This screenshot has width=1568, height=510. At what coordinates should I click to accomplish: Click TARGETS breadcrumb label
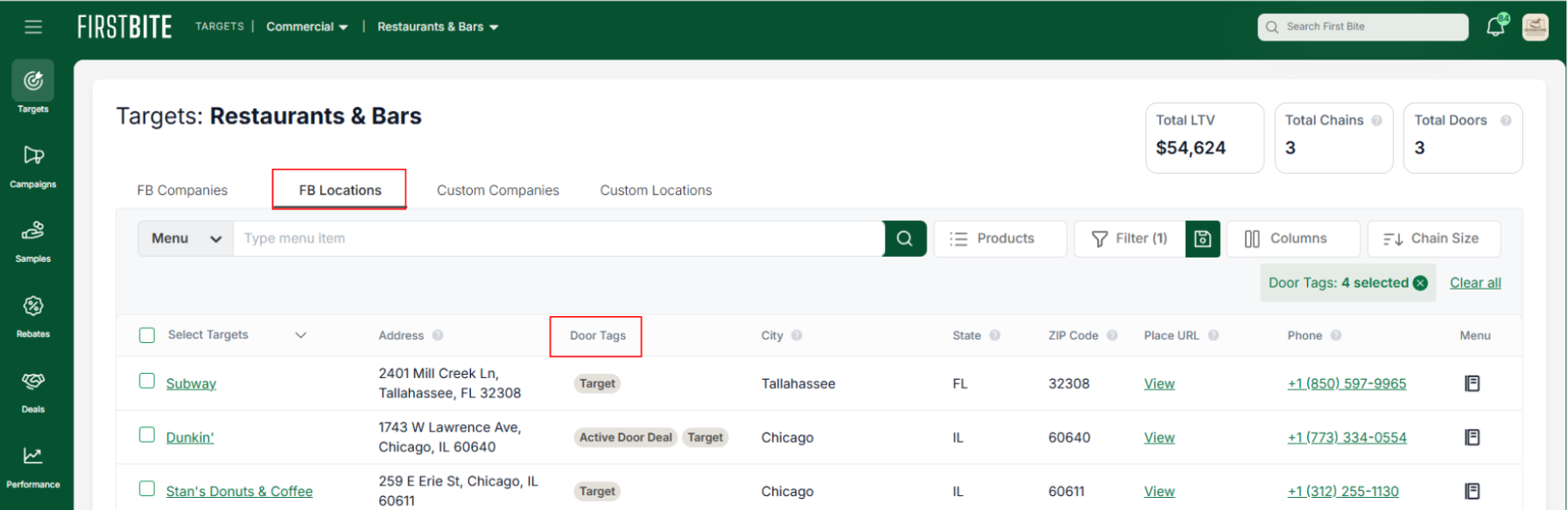pos(220,27)
